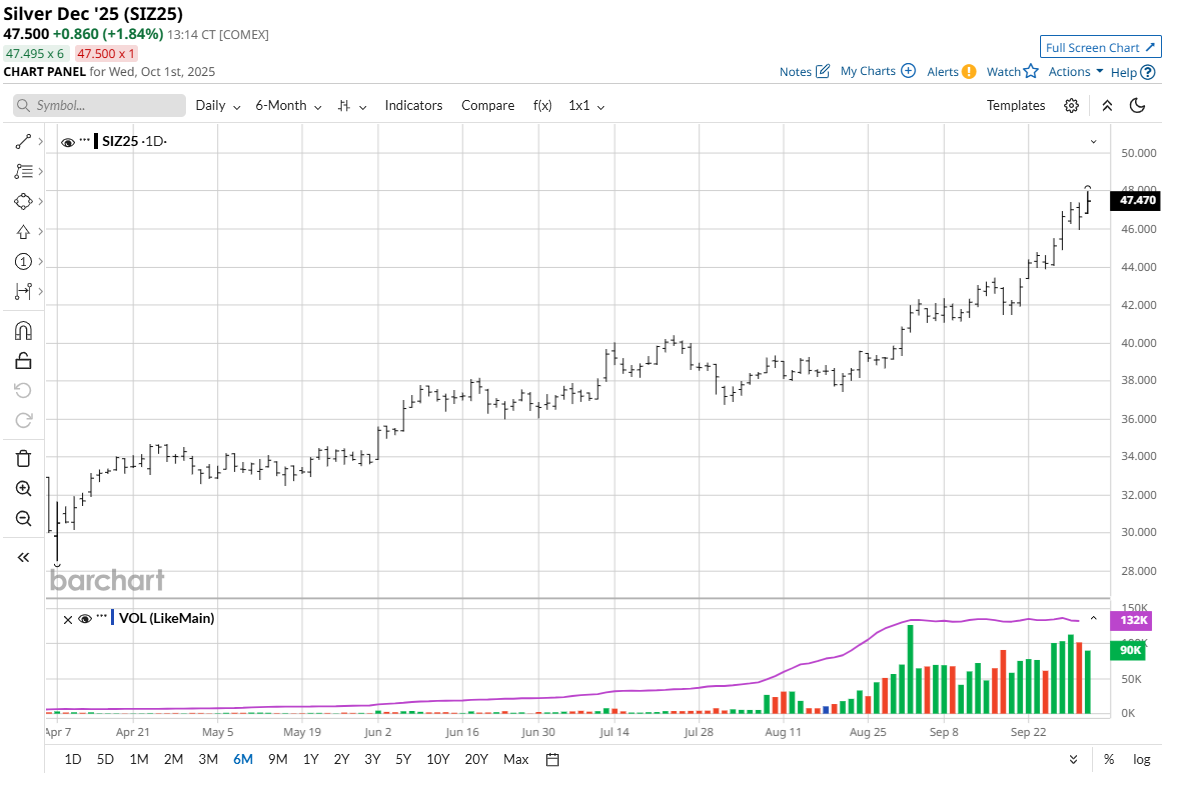Collapse the volume pane
1198x796 pixels.
point(1093,618)
